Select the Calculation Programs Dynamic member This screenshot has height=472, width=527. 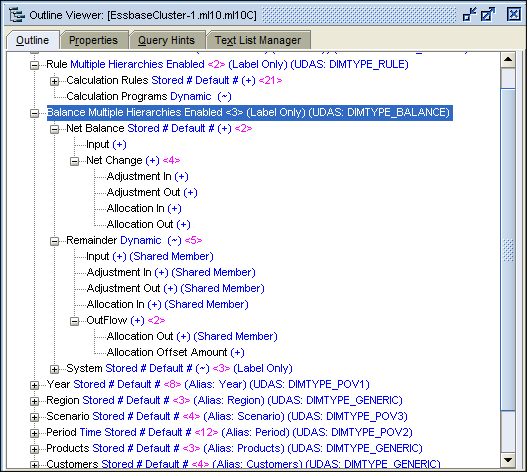tap(149, 96)
